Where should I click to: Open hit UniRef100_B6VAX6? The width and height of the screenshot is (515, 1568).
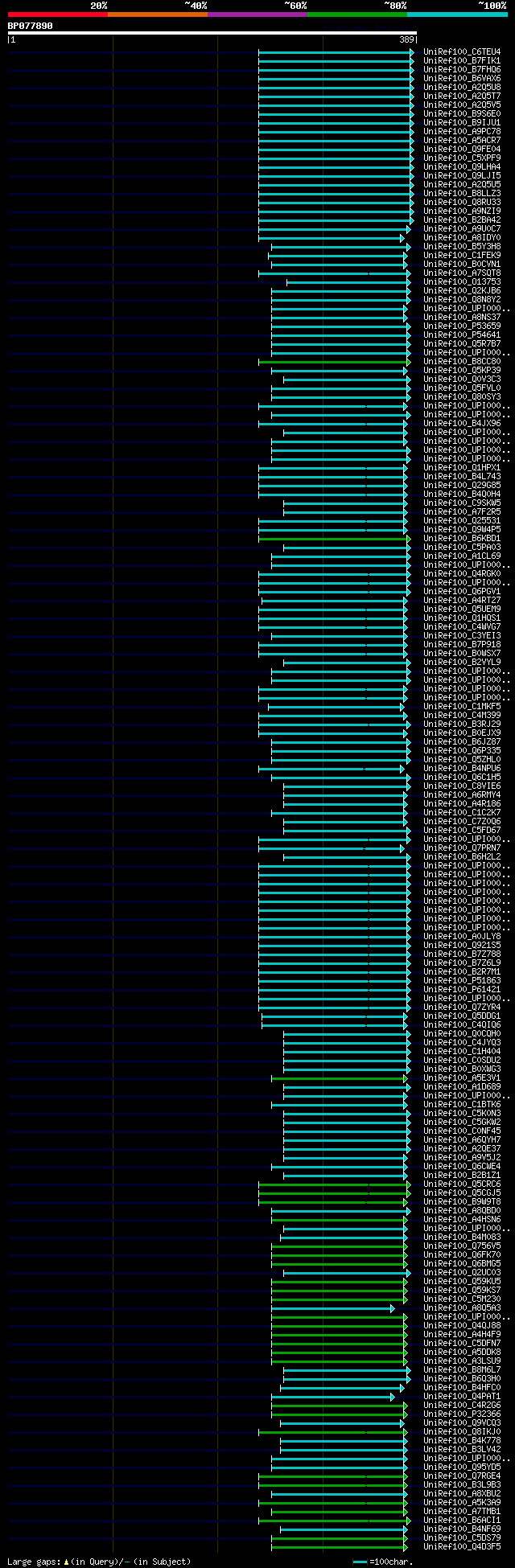[x=462, y=79]
